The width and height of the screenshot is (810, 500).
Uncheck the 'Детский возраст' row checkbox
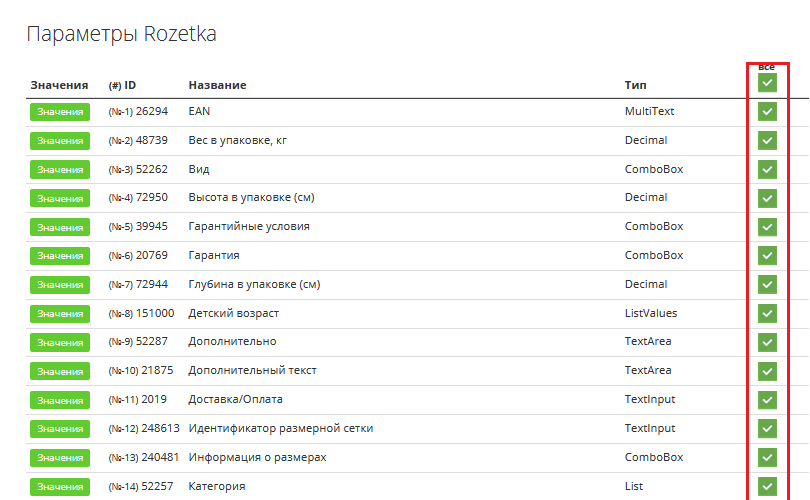767,314
